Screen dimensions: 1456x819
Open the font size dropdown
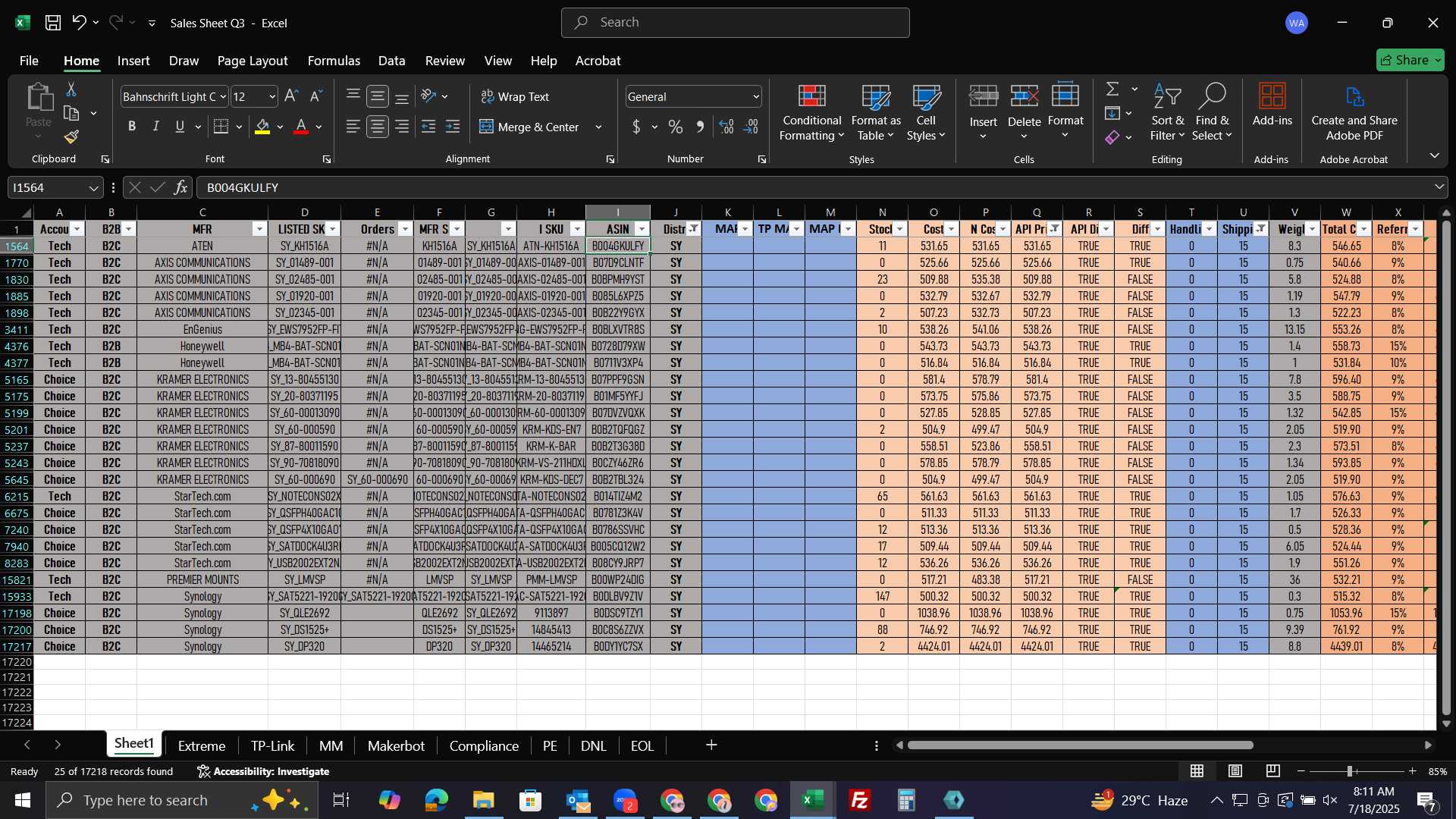272,96
